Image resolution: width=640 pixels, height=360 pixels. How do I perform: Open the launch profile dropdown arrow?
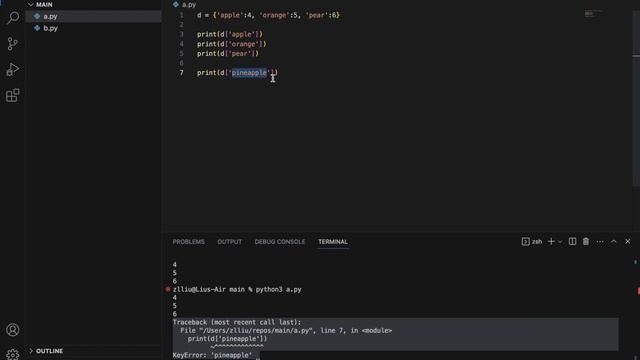point(560,242)
